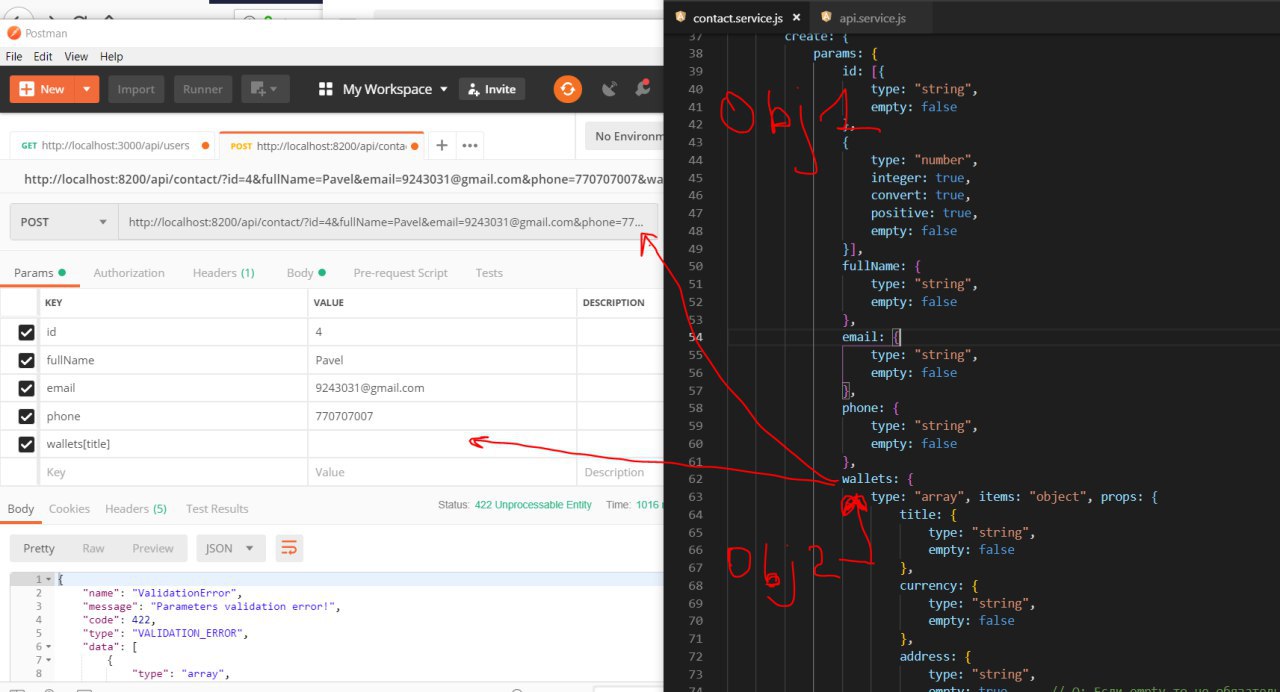
Task: Switch response view to Preview
Action: 153,548
